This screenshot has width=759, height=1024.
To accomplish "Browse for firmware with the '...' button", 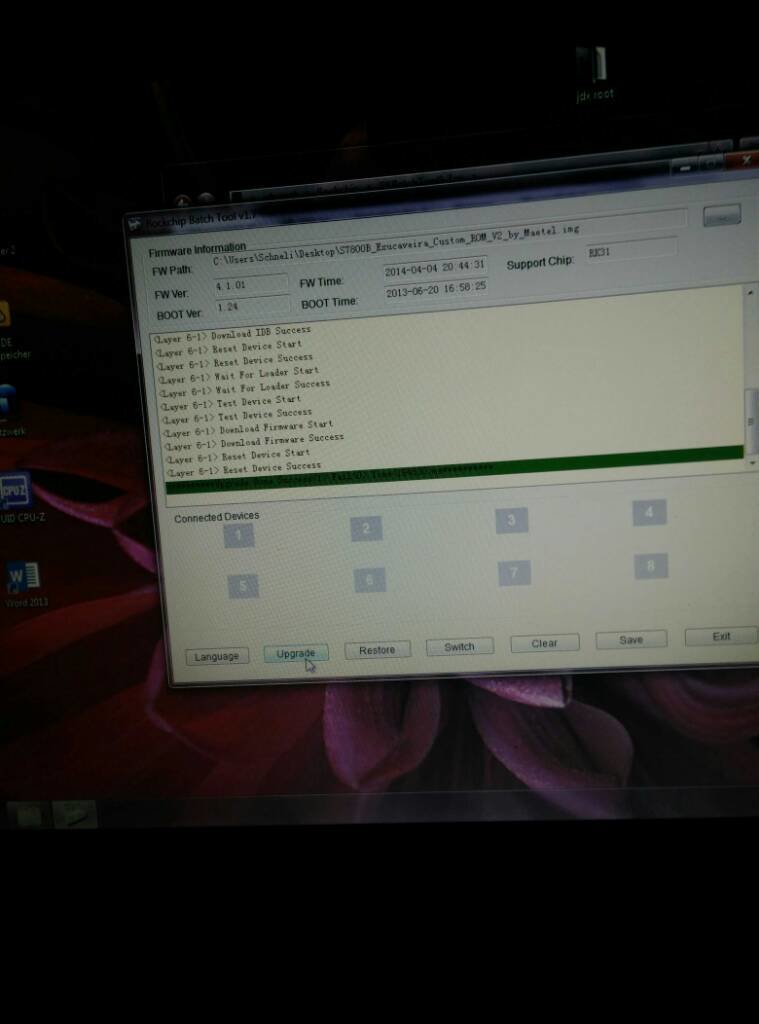I will (x=722, y=216).
